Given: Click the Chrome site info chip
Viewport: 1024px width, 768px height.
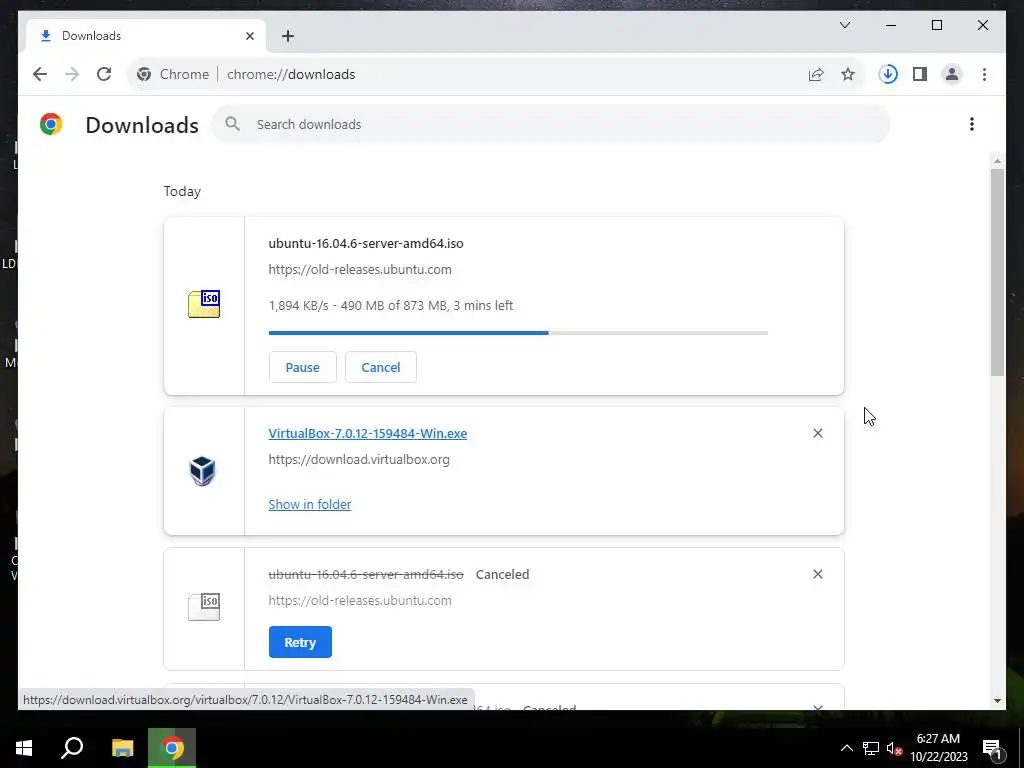Looking at the screenshot, I should click(x=173, y=74).
